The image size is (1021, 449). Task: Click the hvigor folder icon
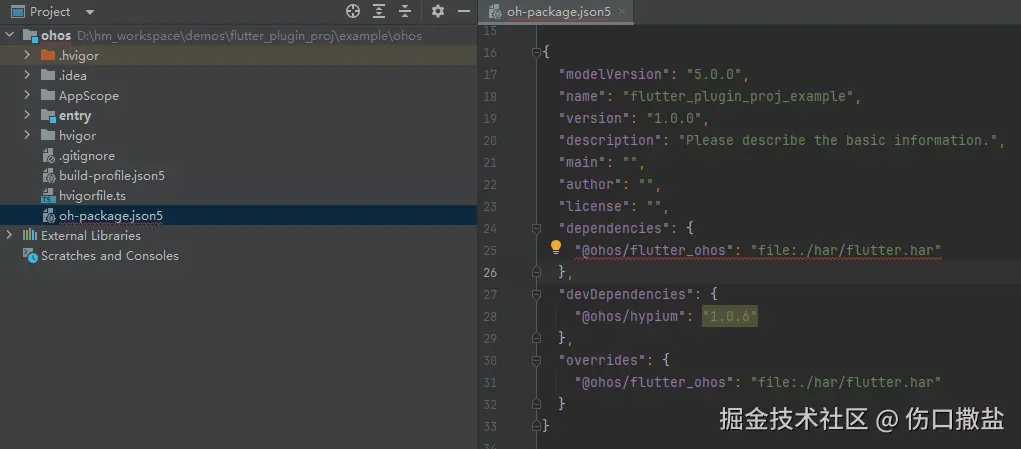point(48,135)
